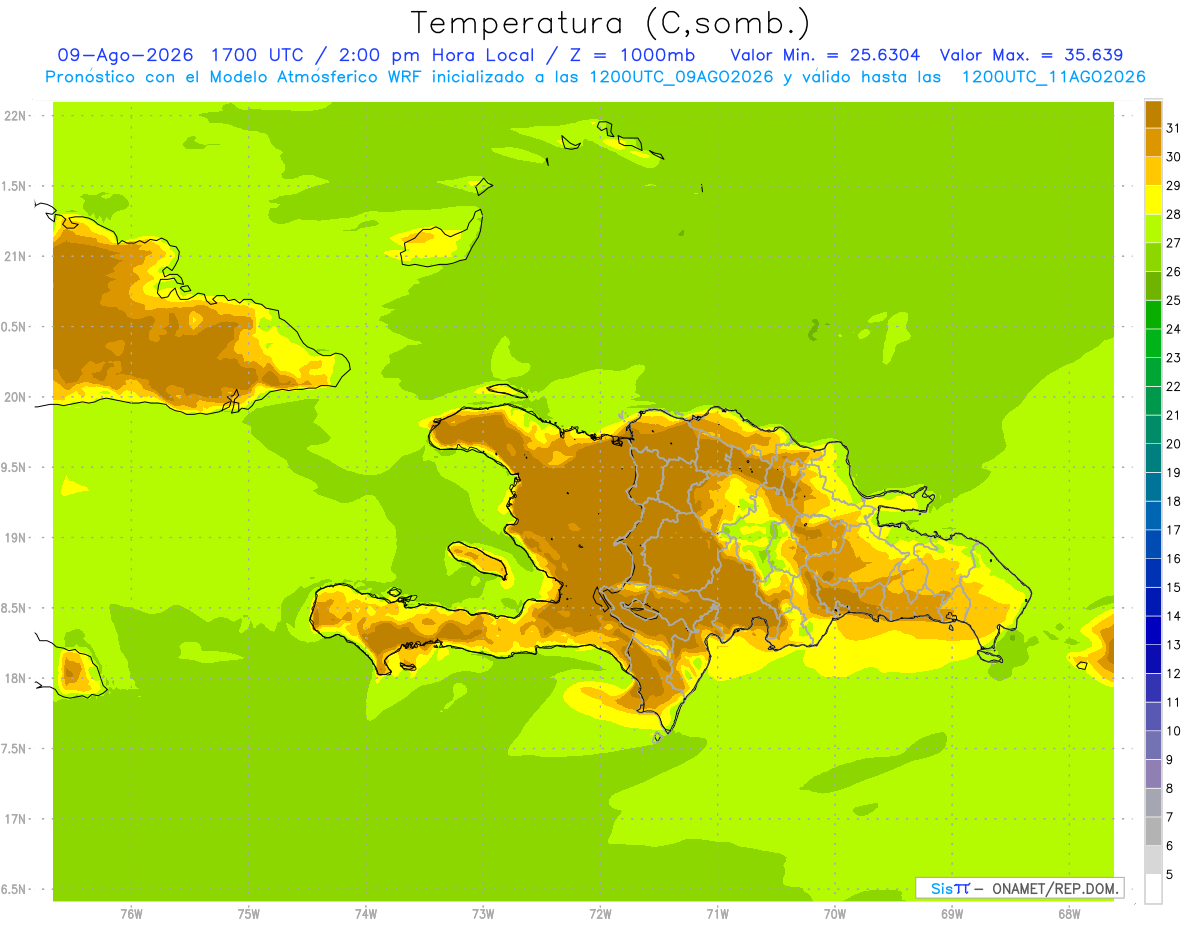Click the '68W' longitude axis label
Screen dimensions: 1200x927
point(1069,914)
